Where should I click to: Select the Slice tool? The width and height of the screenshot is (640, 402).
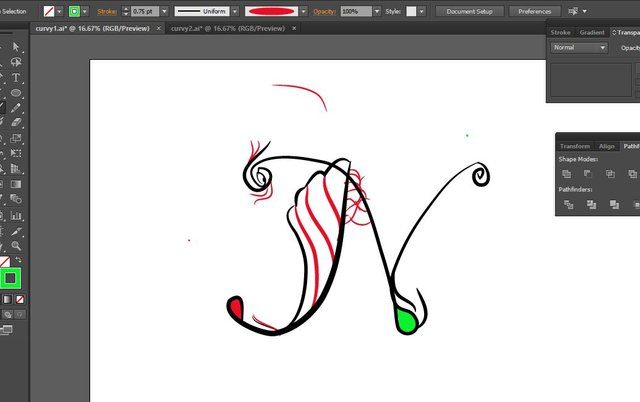point(16,231)
